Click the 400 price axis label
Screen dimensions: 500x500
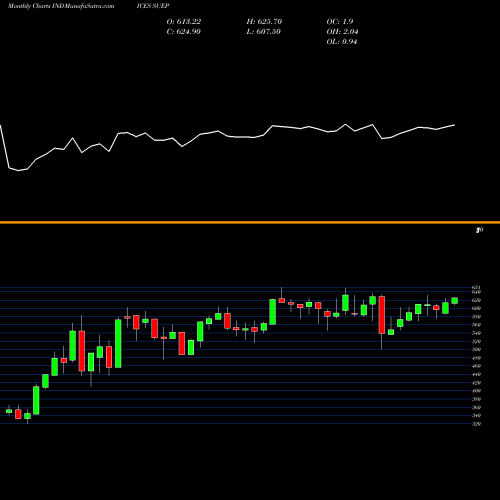point(476,391)
